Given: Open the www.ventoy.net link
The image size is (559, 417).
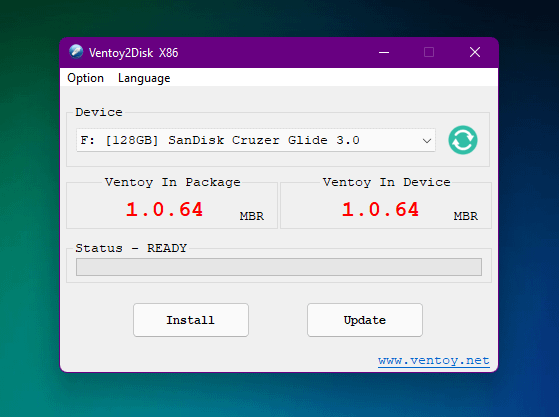Looking at the screenshot, I should pyautogui.click(x=434, y=361).
